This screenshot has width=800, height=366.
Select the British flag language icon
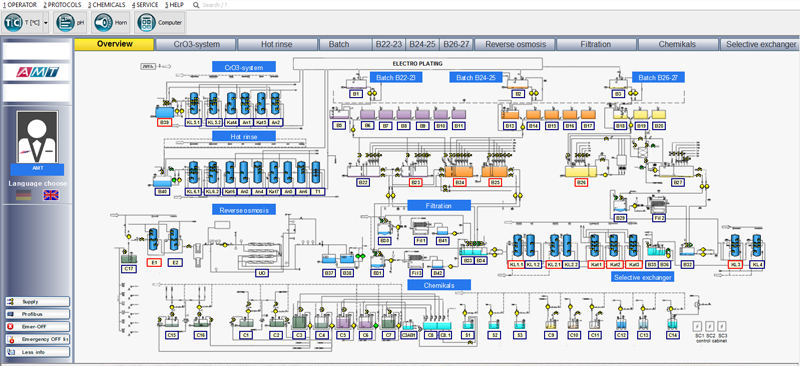tap(51, 194)
